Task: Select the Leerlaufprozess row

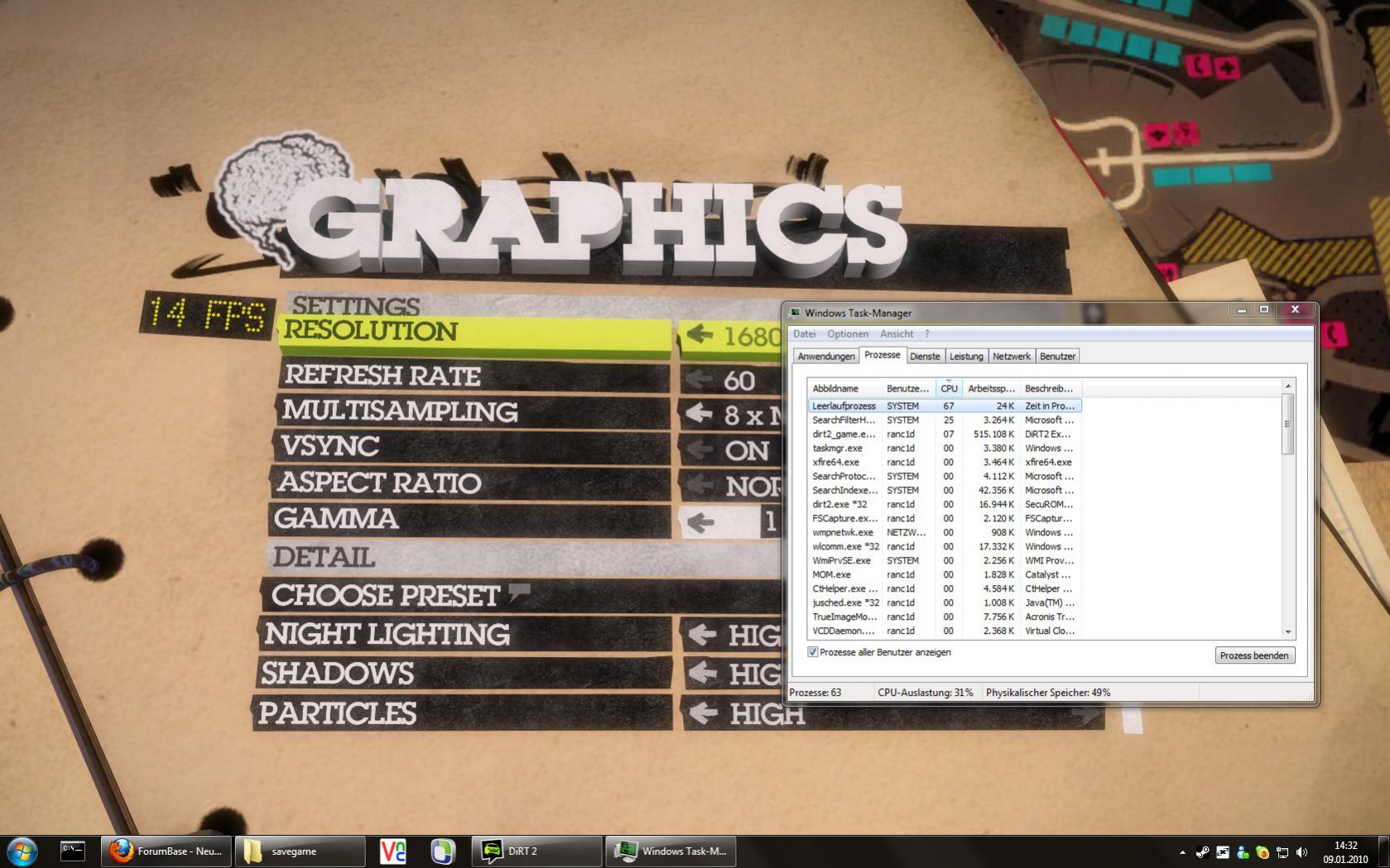Action: 945,405
